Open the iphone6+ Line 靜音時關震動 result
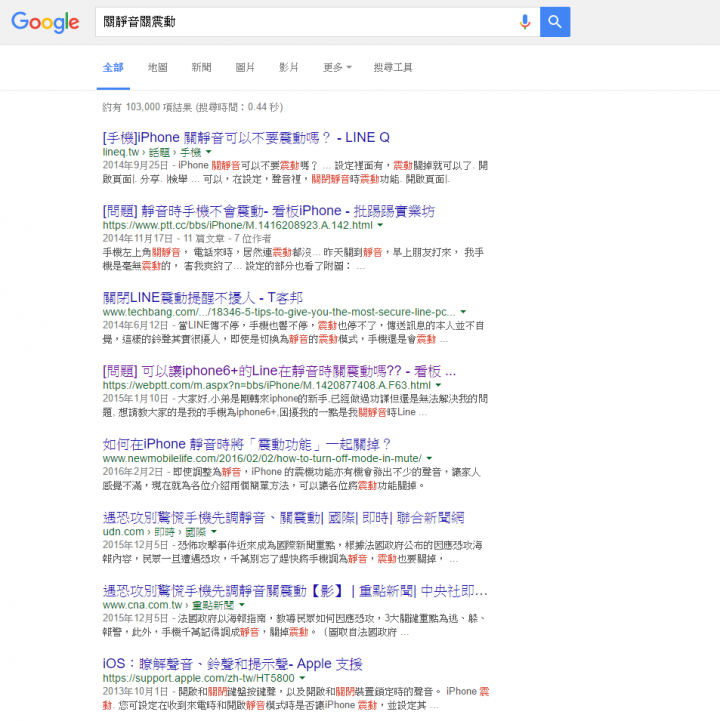 (x=279, y=371)
